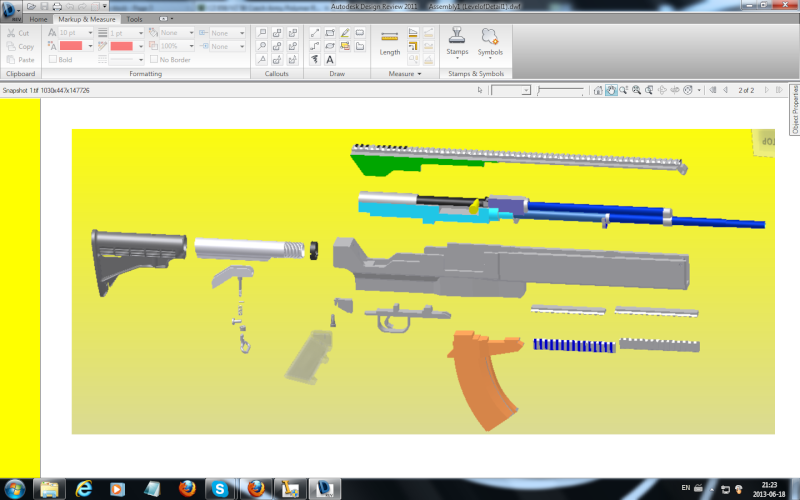Open Internet Explorer from the taskbar
The height and width of the screenshot is (500, 800).
[x=84, y=489]
